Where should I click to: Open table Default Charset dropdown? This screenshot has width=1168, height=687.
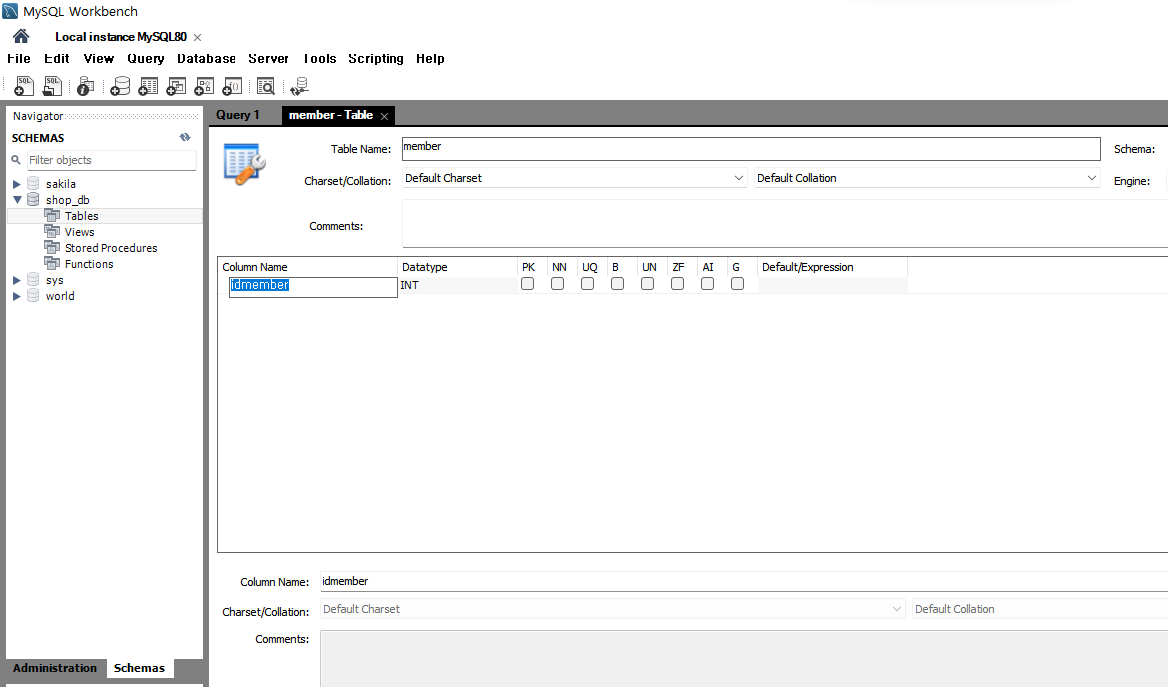[x=574, y=178]
